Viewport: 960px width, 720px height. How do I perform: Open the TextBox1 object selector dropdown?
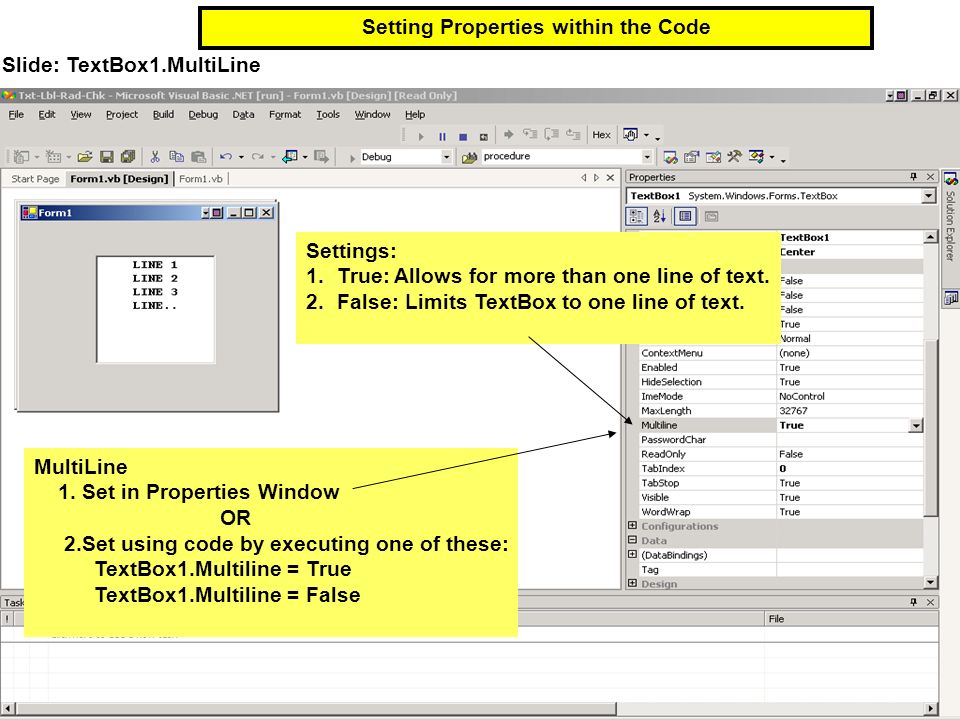point(929,196)
